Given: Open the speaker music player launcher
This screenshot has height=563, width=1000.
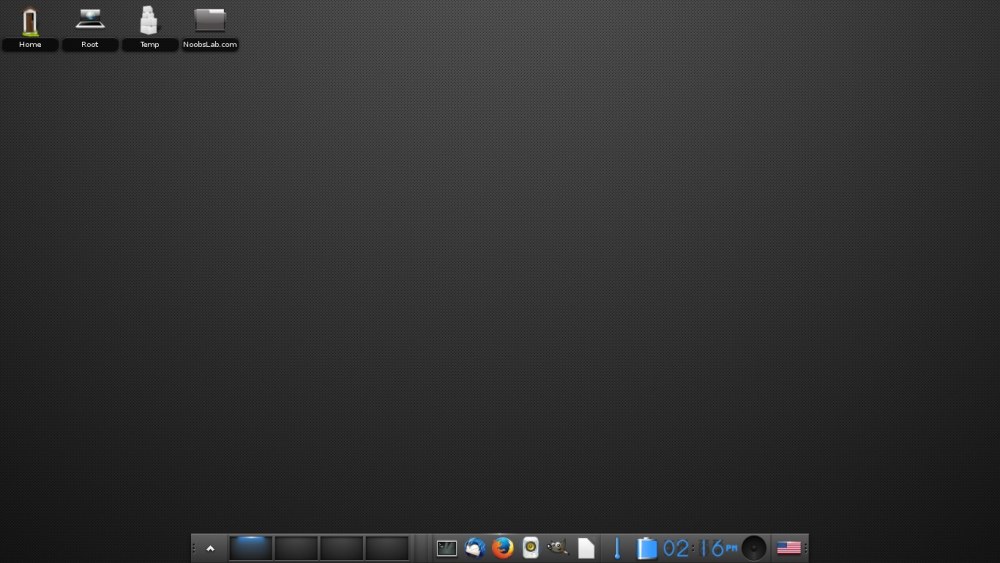Looking at the screenshot, I should (x=531, y=548).
